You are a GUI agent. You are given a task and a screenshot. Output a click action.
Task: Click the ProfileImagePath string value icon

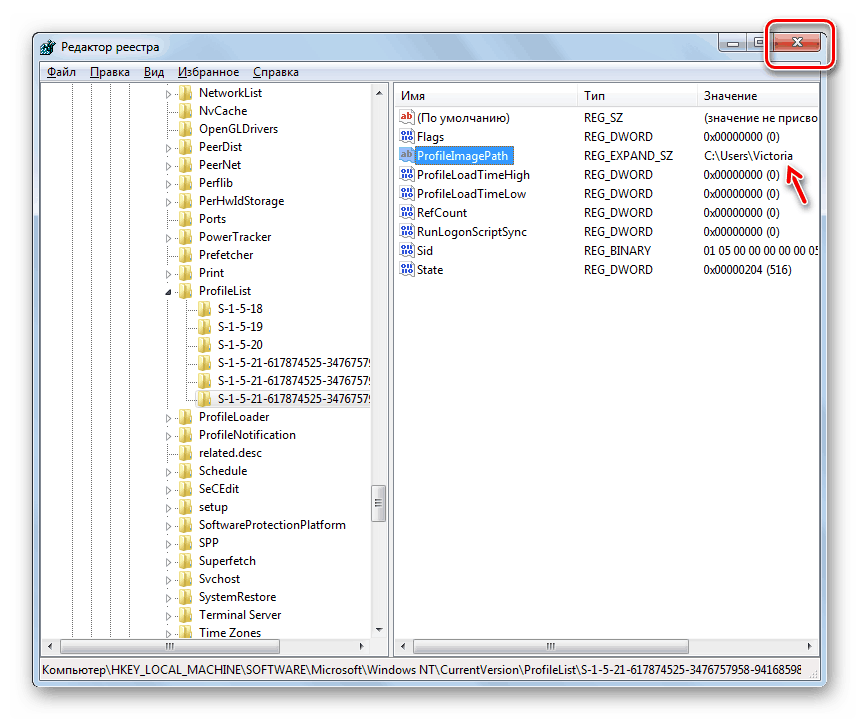coord(407,156)
